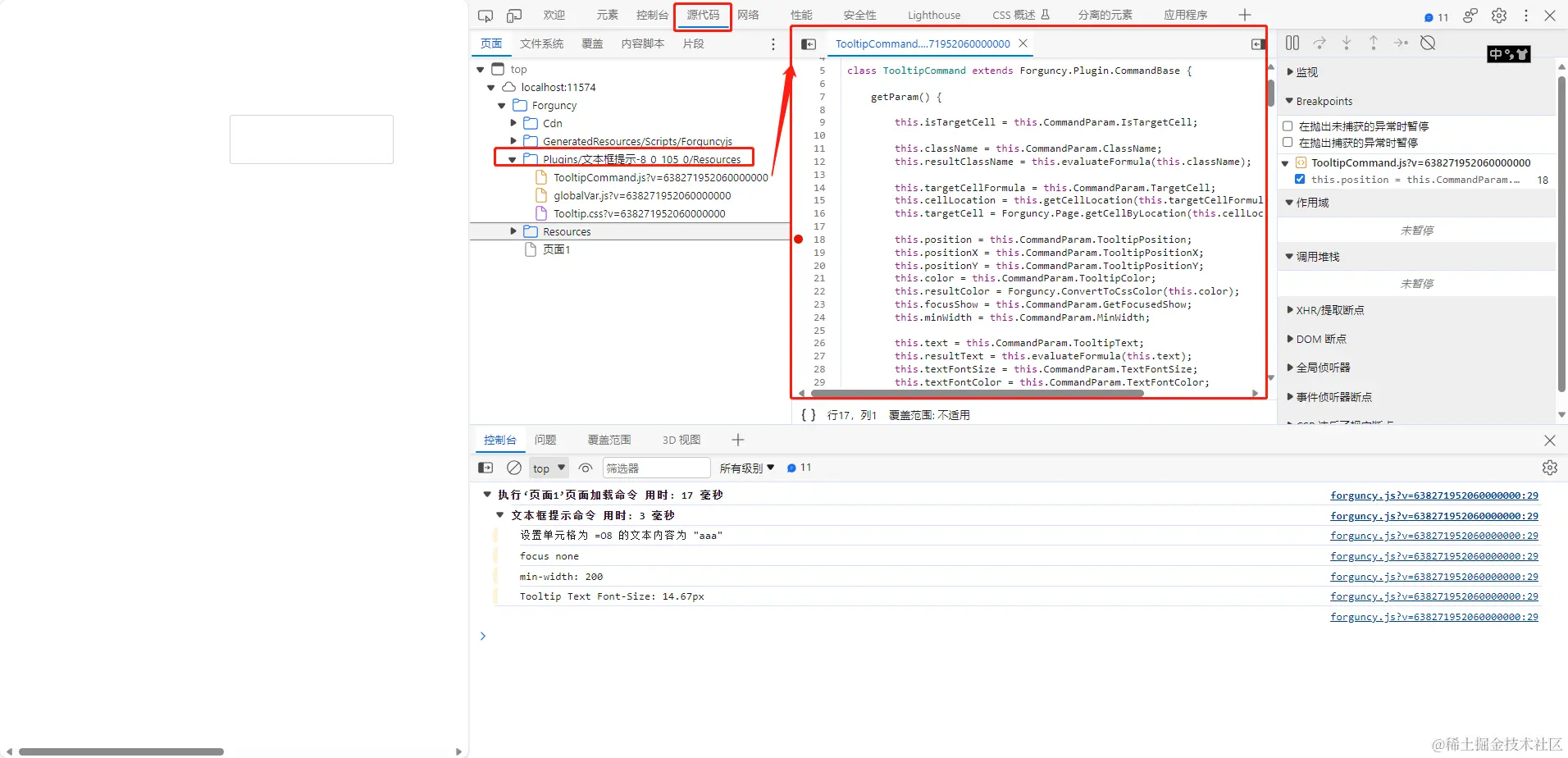This screenshot has height=758, width=1568.
Task: Toggle the file navigator sidebar icon
Action: [809, 44]
